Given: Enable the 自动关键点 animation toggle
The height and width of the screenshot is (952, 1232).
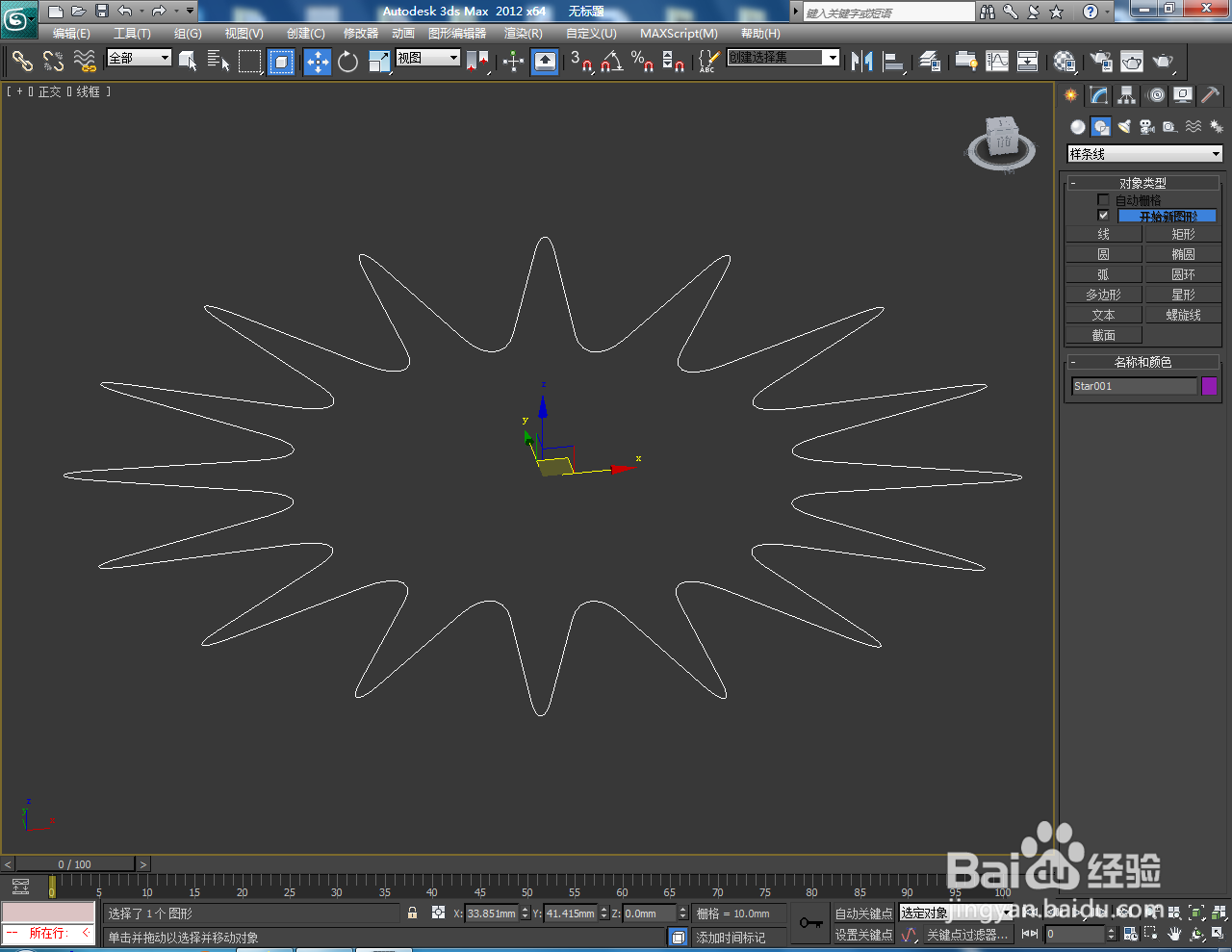Looking at the screenshot, I should click(x=863, y=913).
